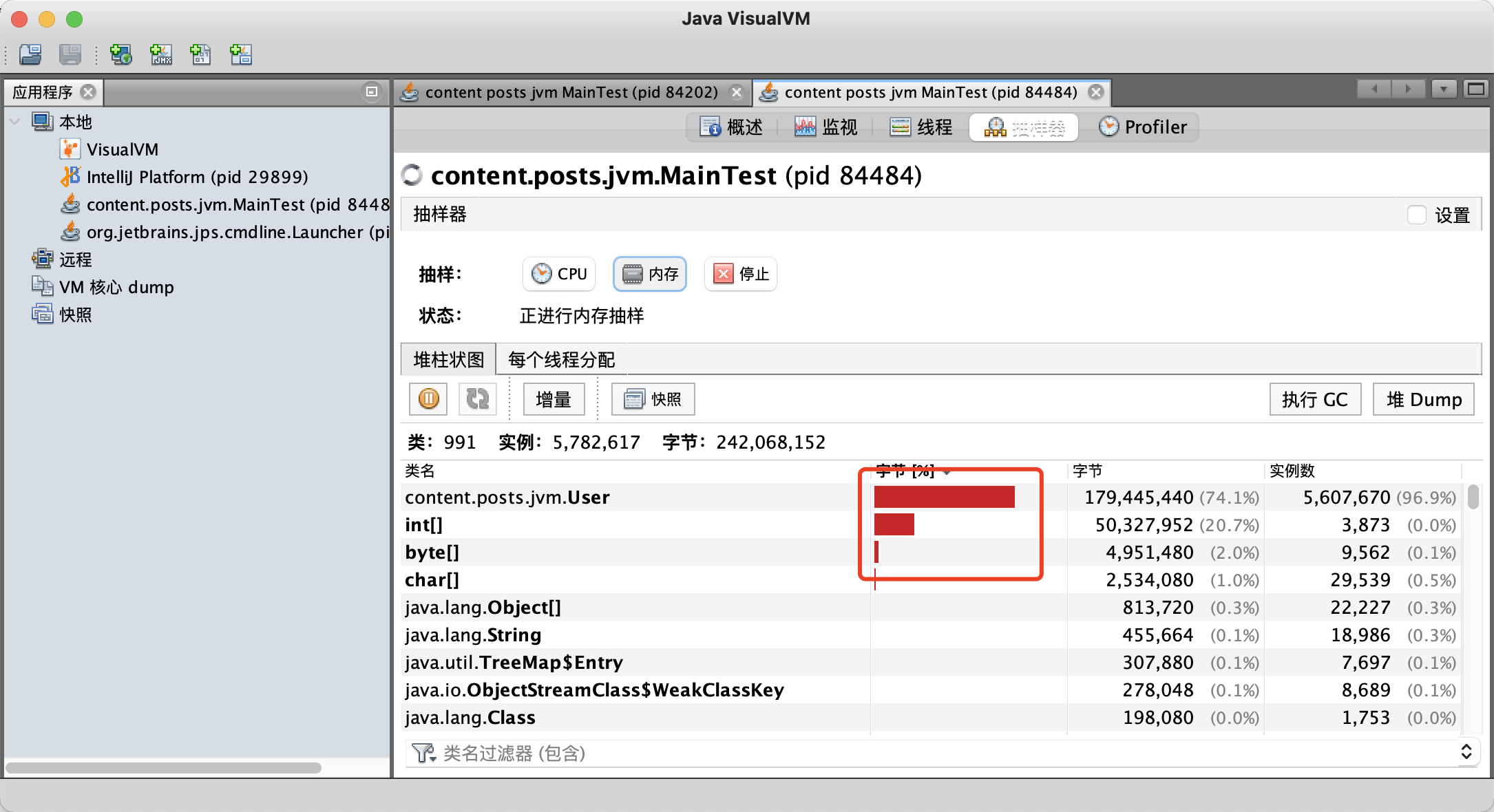Click the Add Remote Host toolbar icon
Image resolution: width=1494 pixels, height=812 pixels.
pyautogui.click(x=121, y=54)
